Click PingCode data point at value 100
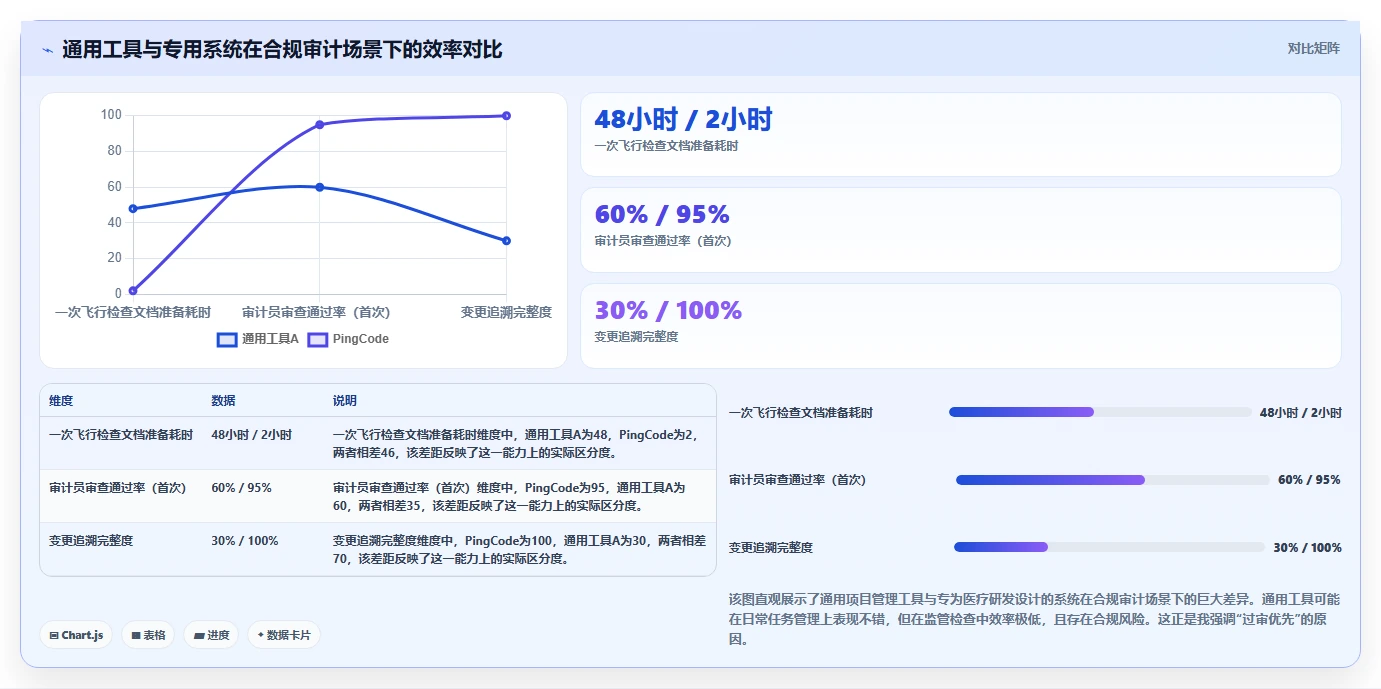This screenshot has height=689, width=1381. tap(507, 116)
